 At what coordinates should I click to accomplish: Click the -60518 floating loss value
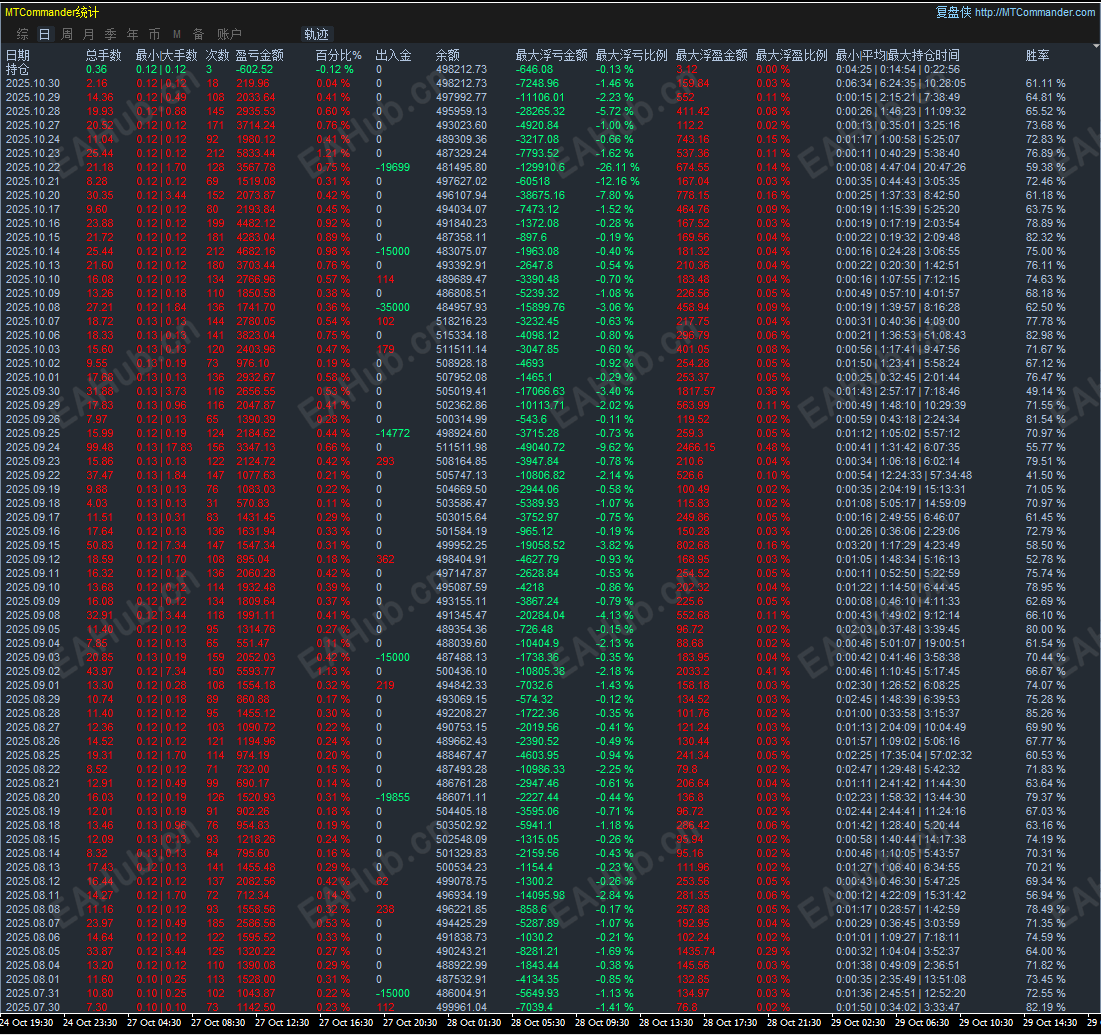(534, 181)
